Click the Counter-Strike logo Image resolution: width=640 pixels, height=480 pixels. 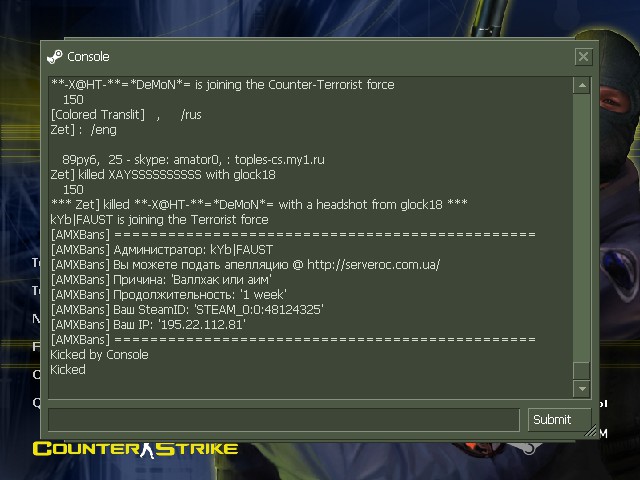tap(135, 449)
